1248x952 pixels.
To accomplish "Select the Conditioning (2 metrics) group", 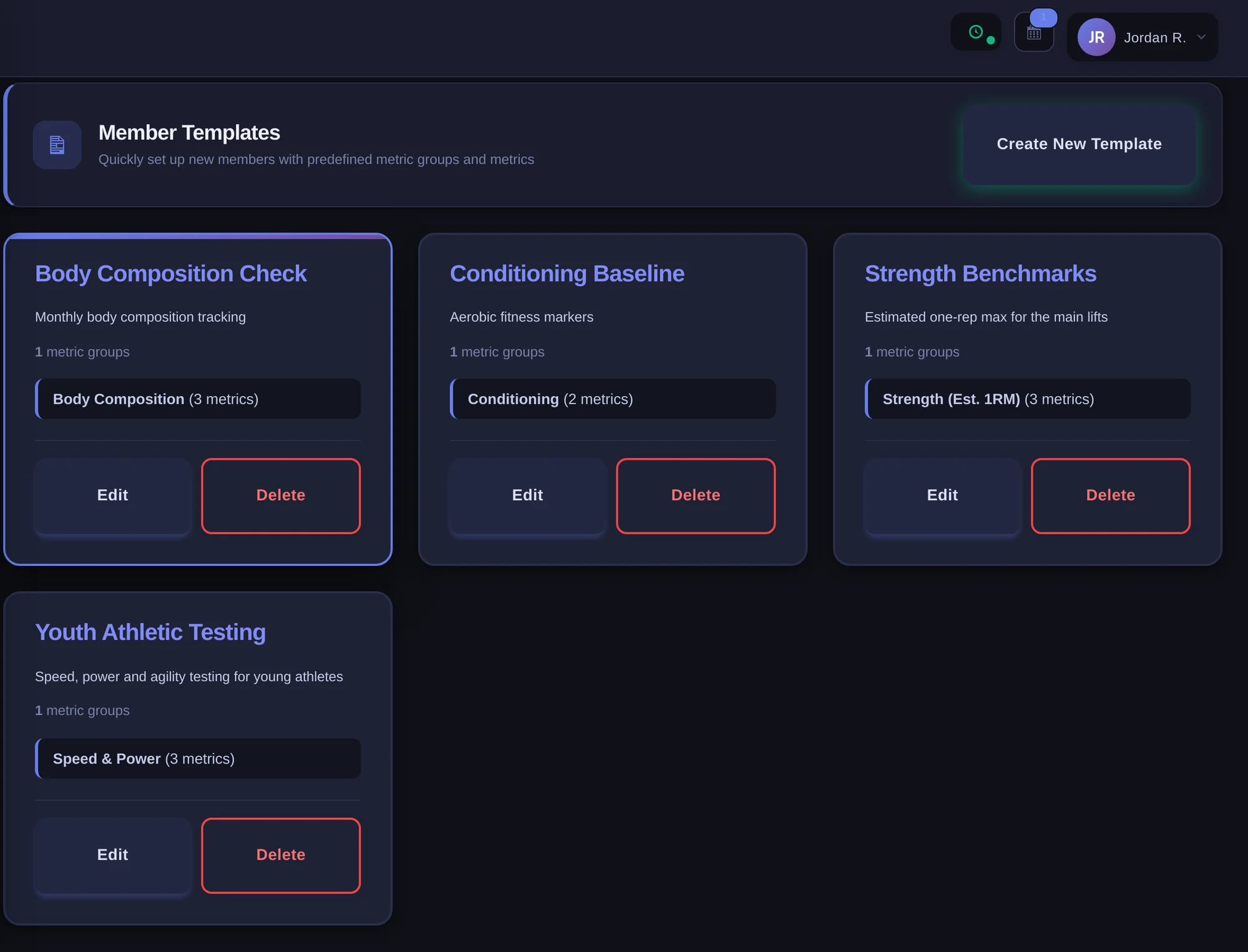I will point(613,399).
